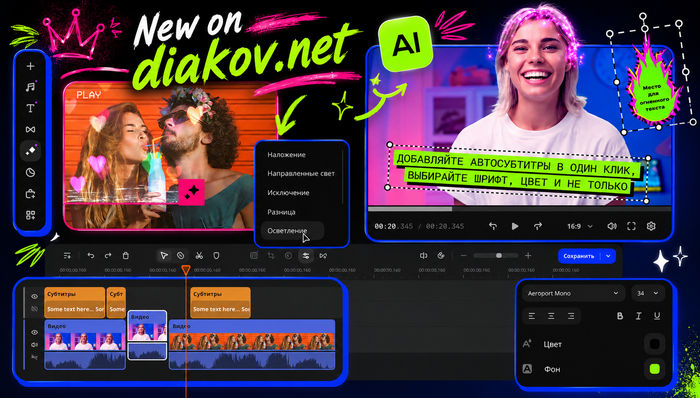This screenshot has width=700, height=398.
Task: Click the orange playhead marker on ruler
Action: [186, 269]
